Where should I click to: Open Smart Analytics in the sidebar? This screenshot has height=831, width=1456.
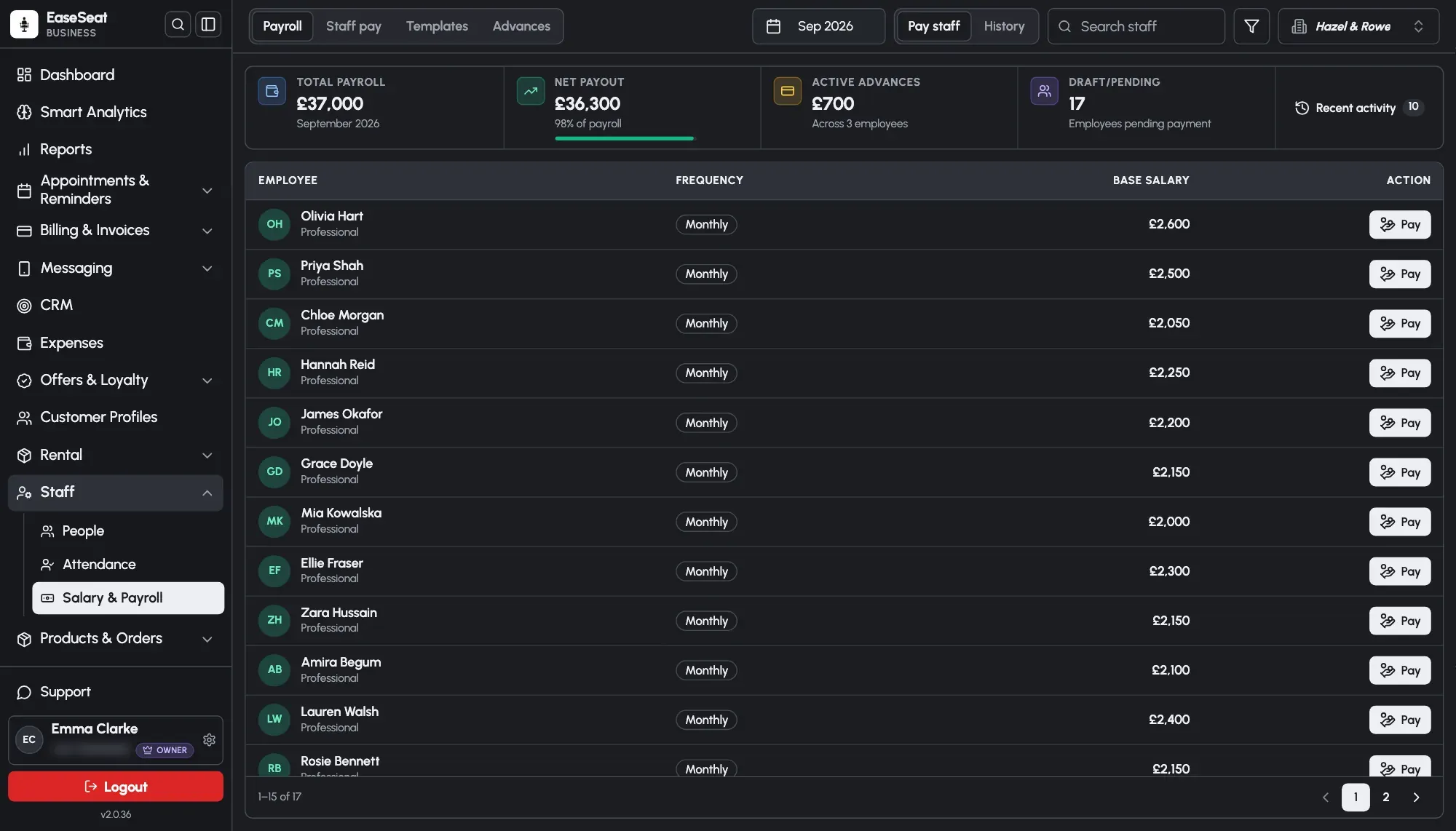point(116,112)
